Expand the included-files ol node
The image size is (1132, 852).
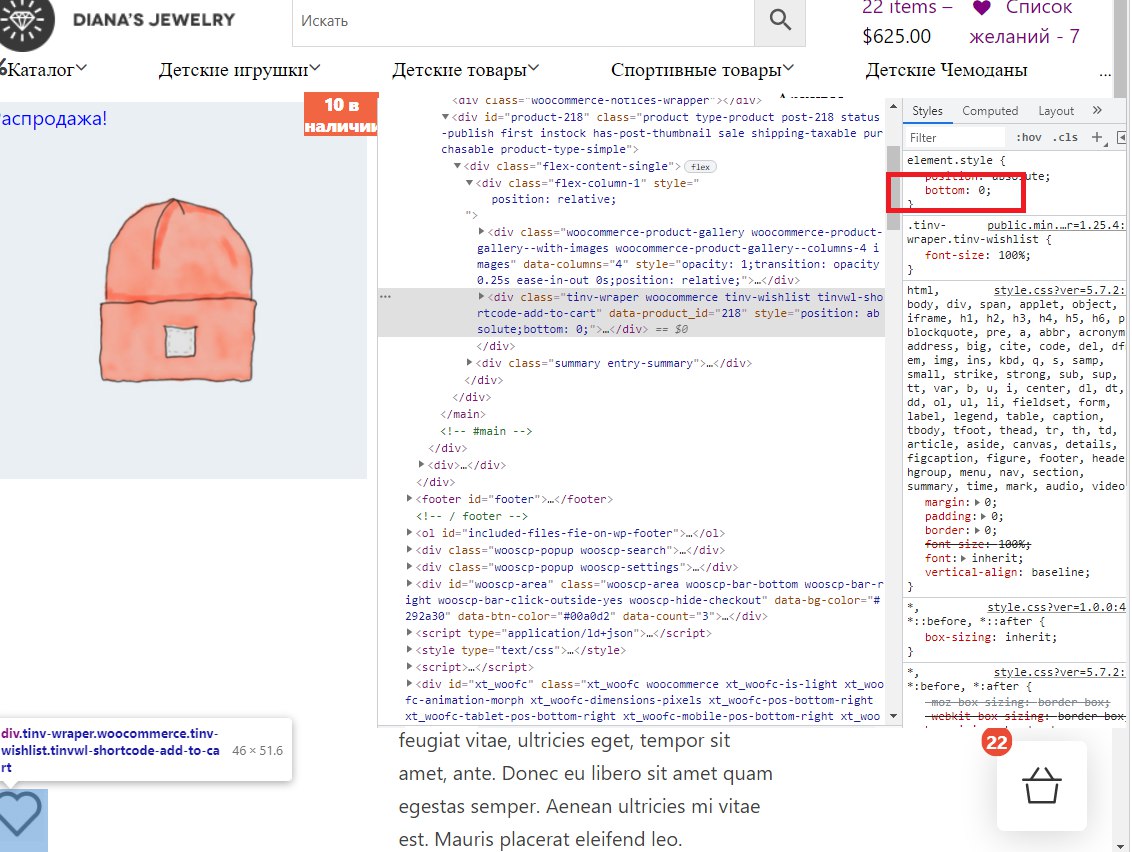coord(409,532)
